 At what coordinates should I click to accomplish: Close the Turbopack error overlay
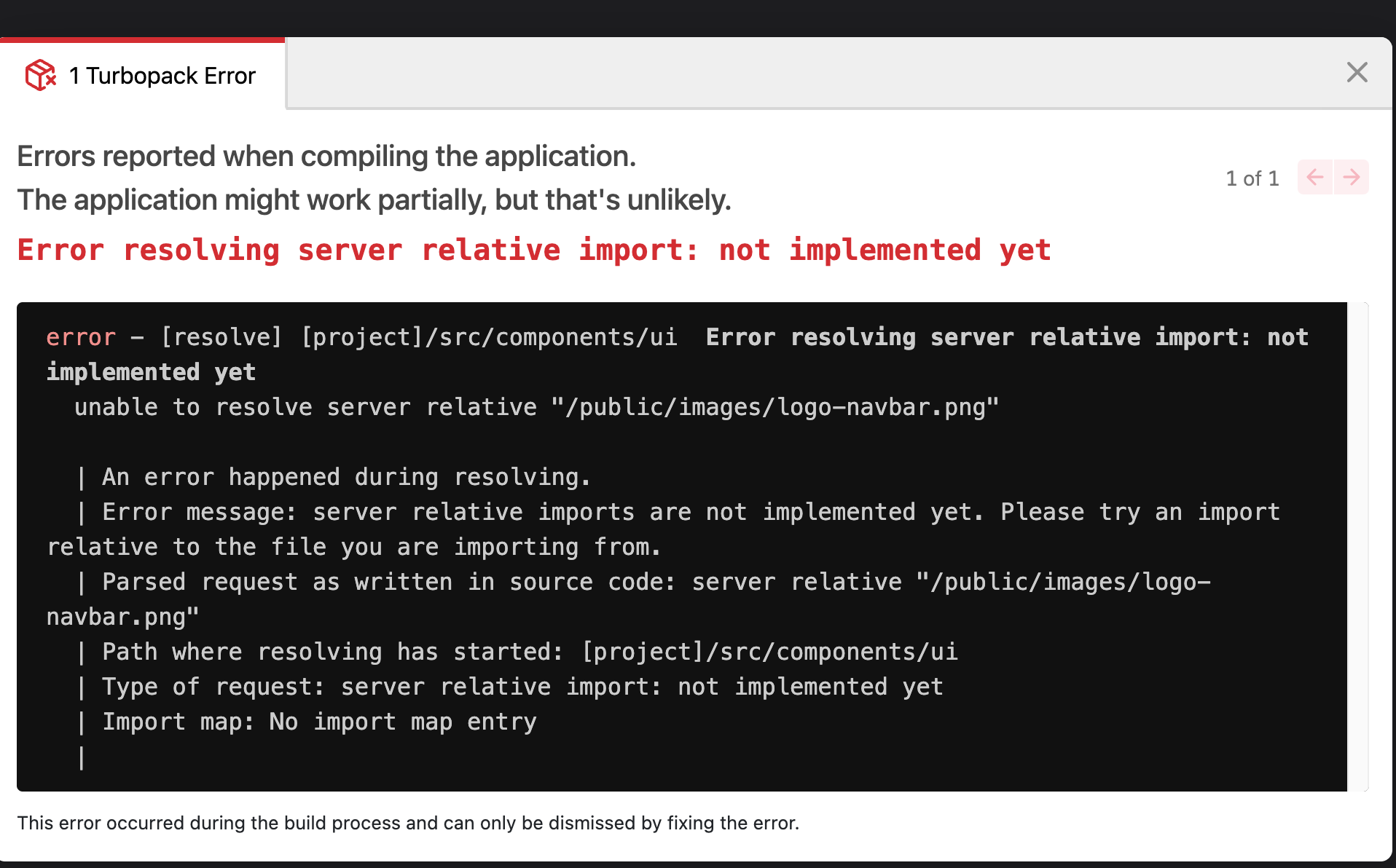tap(1357, 72)
